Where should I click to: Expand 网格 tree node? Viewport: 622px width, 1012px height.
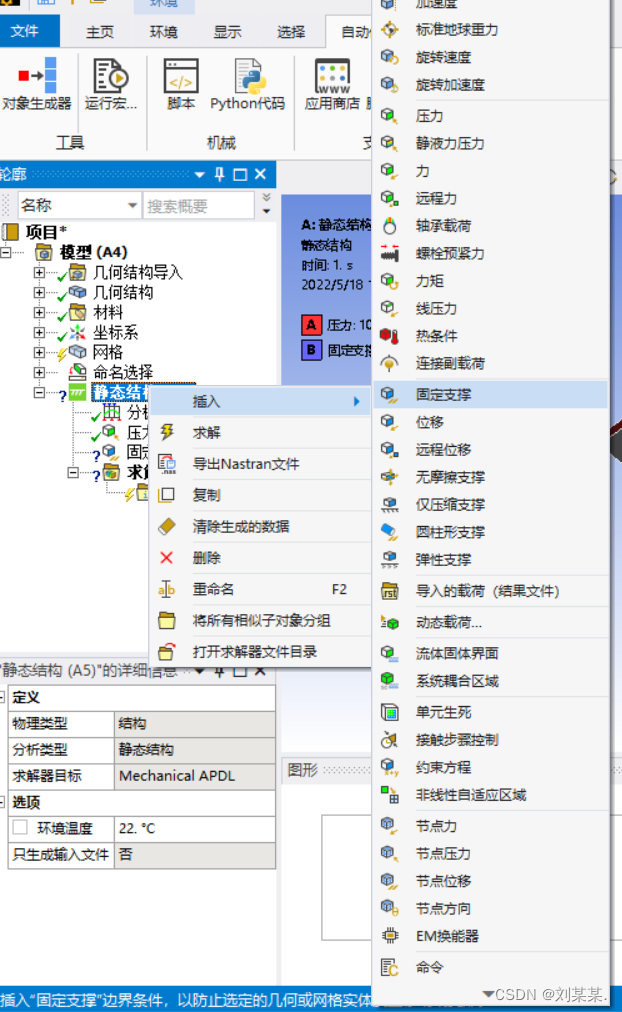(39, 352)
